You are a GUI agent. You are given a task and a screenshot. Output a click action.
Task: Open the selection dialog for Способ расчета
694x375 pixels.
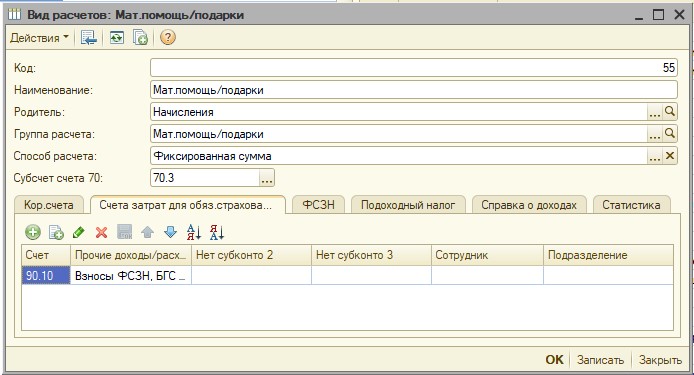(x=655, y=156)
